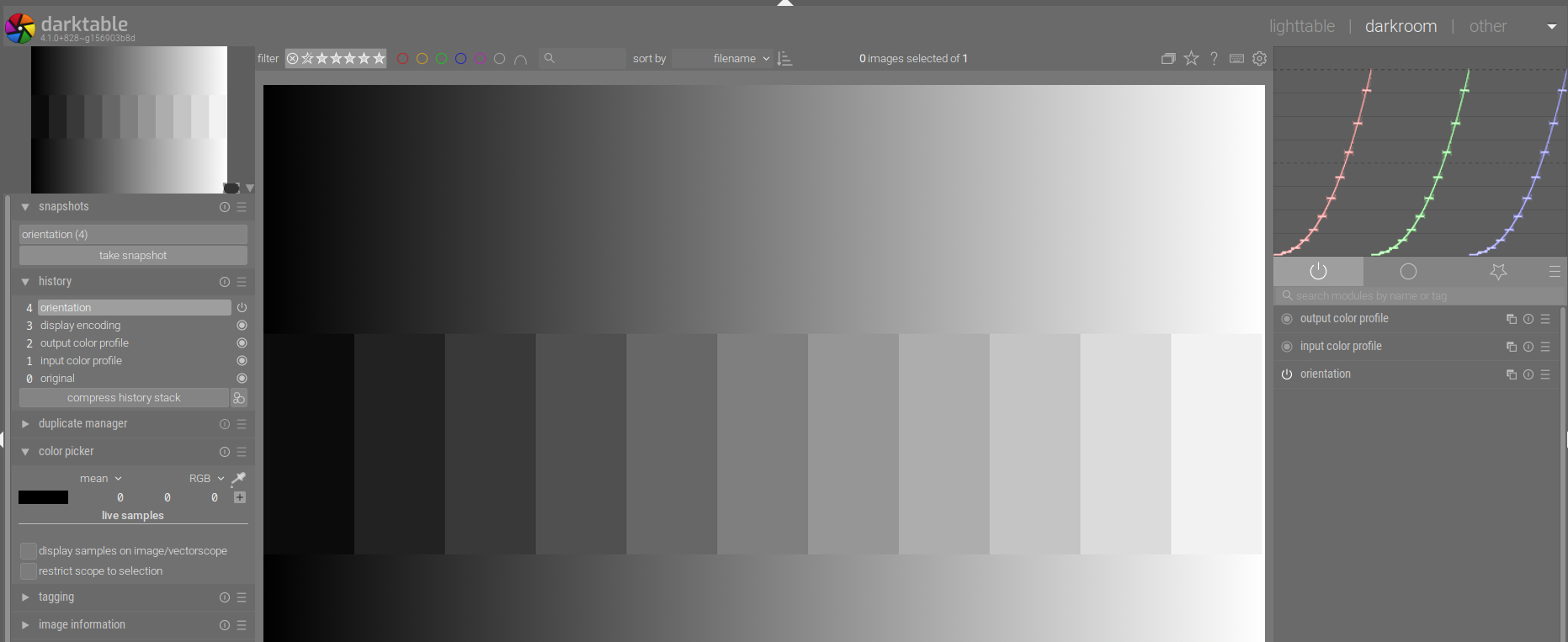
Task: Open the other views dropdown arrow
Action: pyautogui.click(x=1551, y=26)
